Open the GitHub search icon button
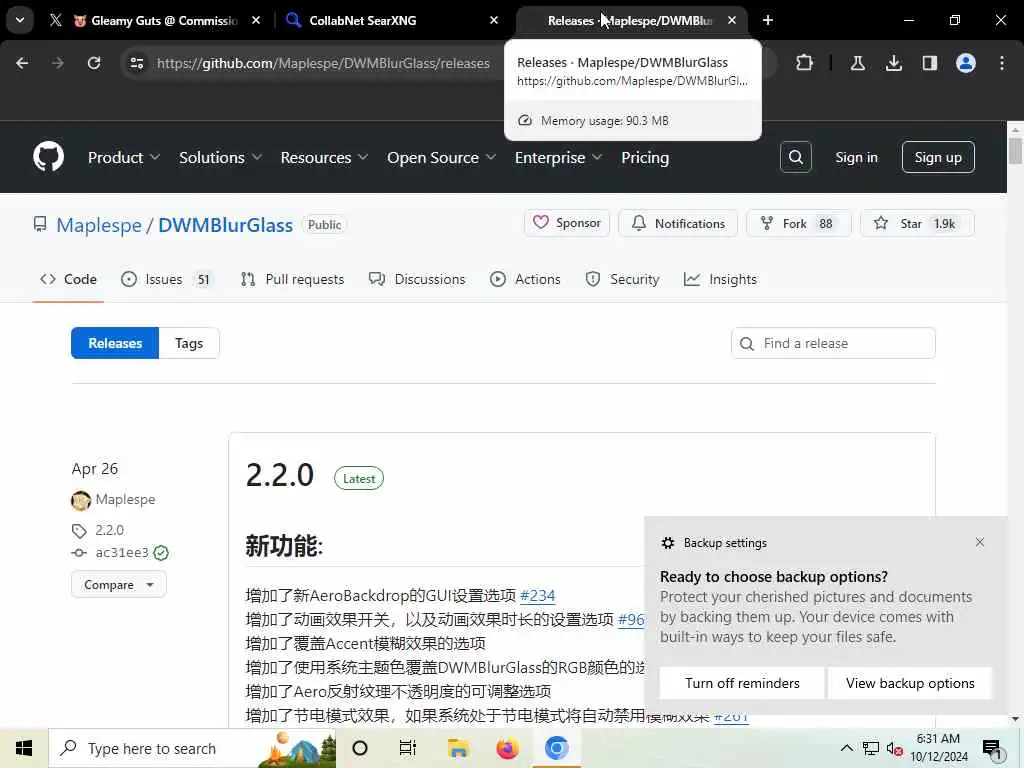Image resolution: width=1024 pixels, height=768 pixels. (x=795, y=157)
